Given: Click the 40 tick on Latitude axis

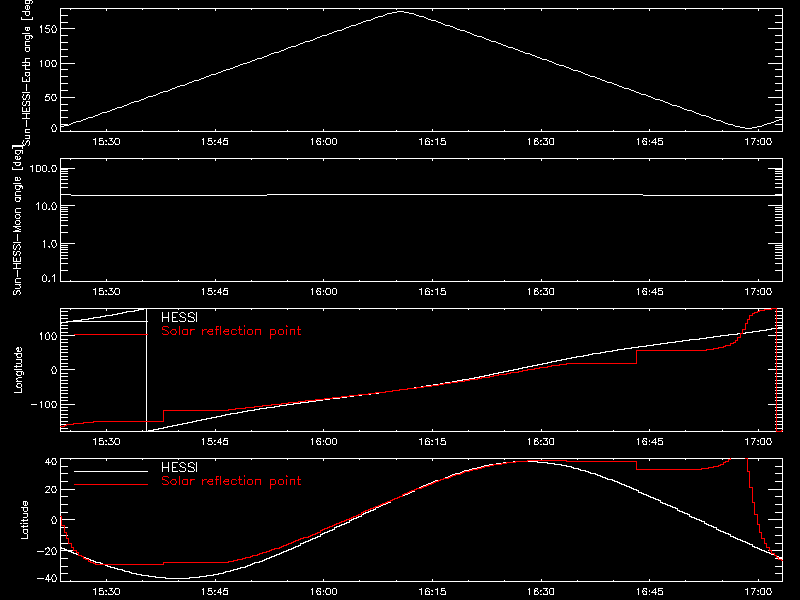Looking at the screenshot, I should 51,461.
